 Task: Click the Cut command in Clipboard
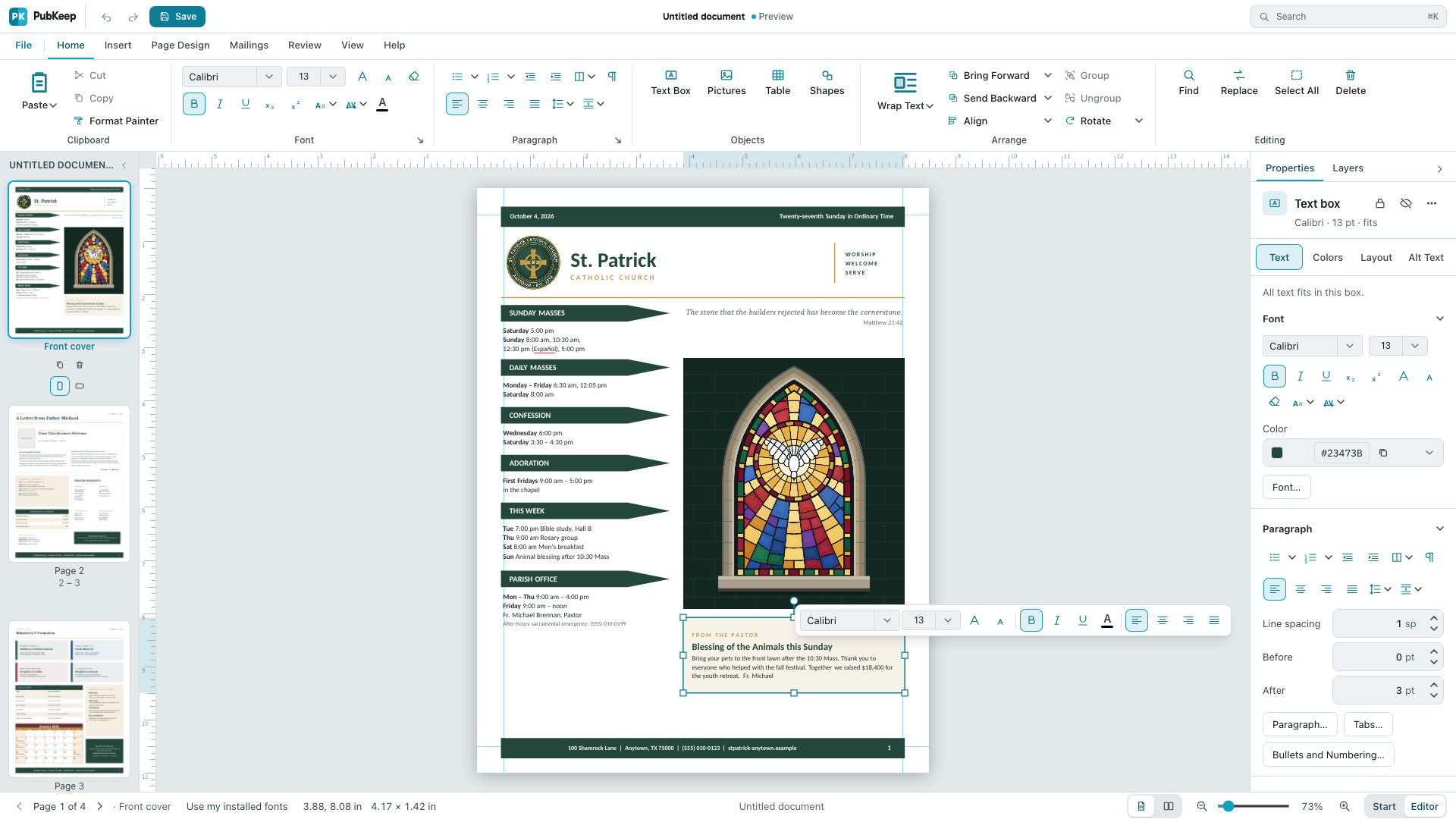pos(90,75)
